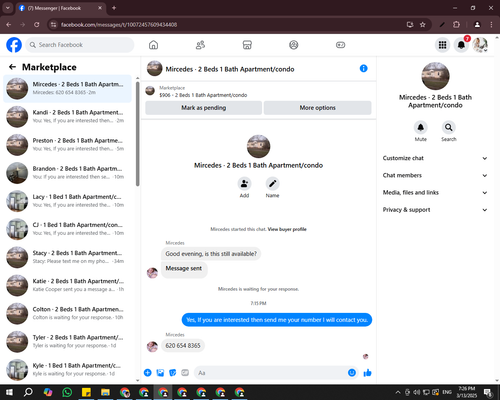
Task: Open Friends icon in top navigation
Action: pos(200,45)
